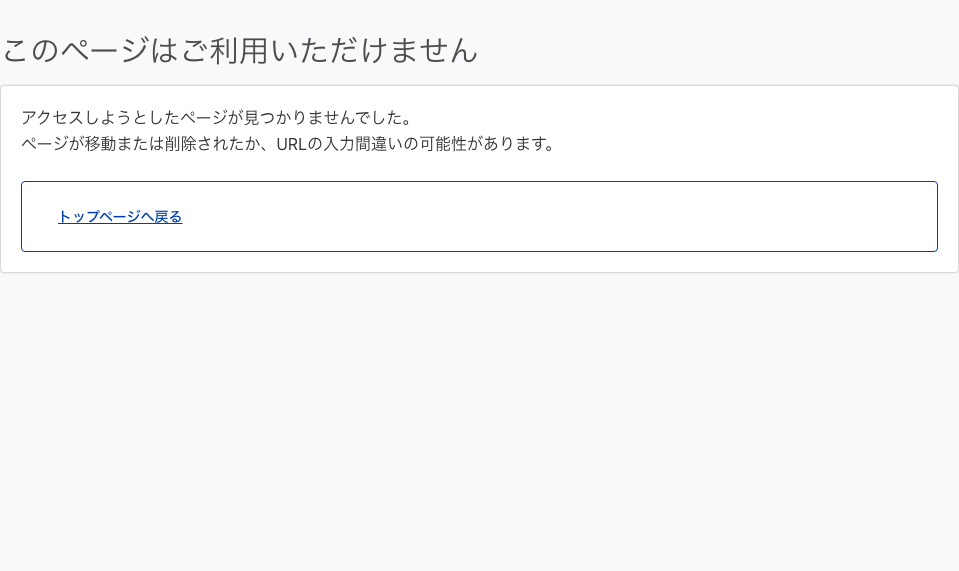Click この at the heading start
The image size is (959, 571).
[x=32, y=50]
